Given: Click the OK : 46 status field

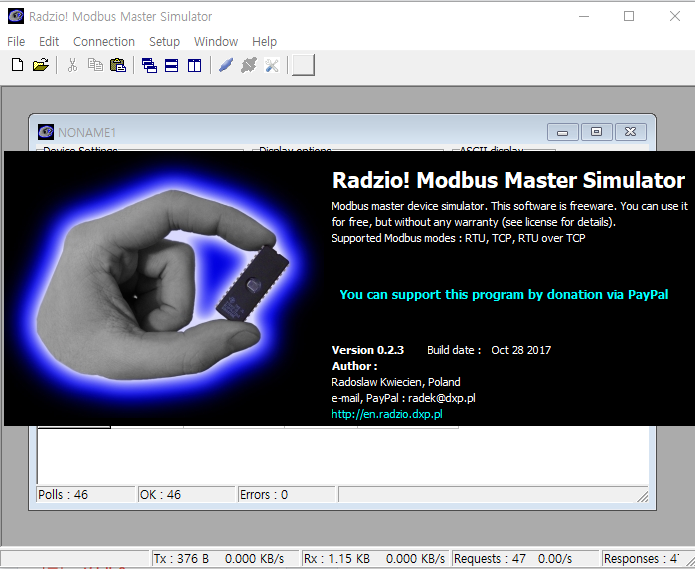Looking at the screenshot, I should [x=186, y=495].
